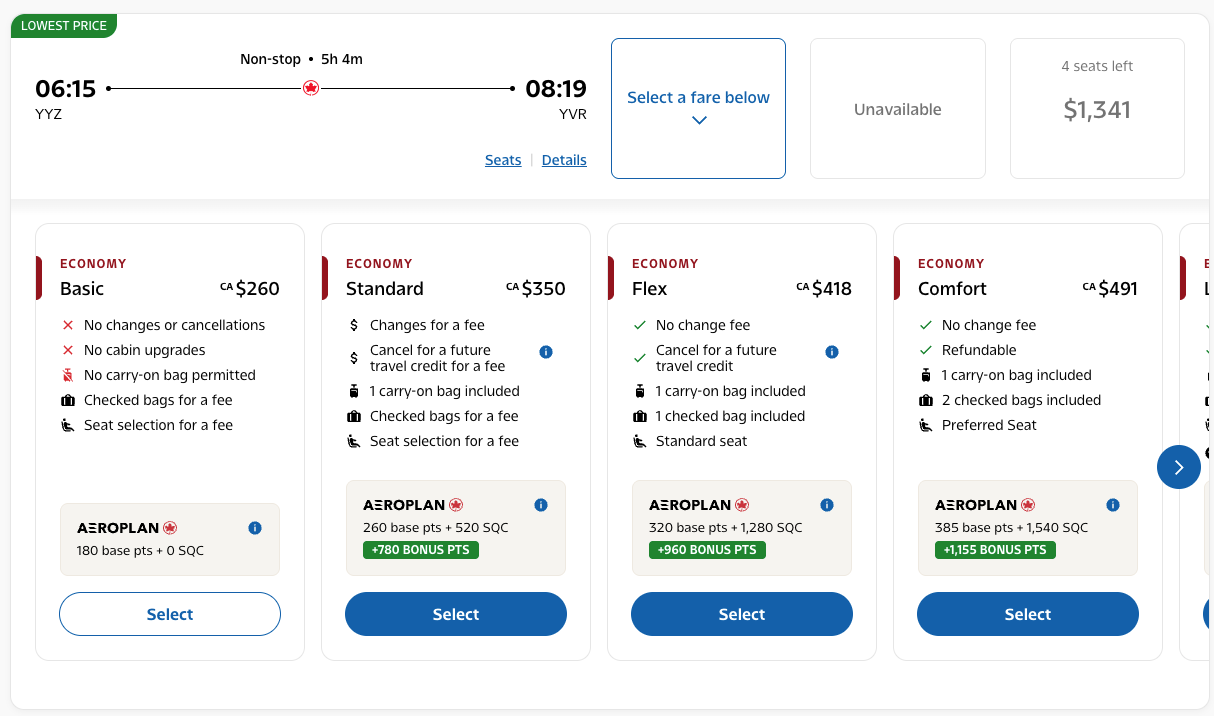Click the chevron under 'Select a fare below'
The image size is (1214, 716).
click(x=699, y=121)
